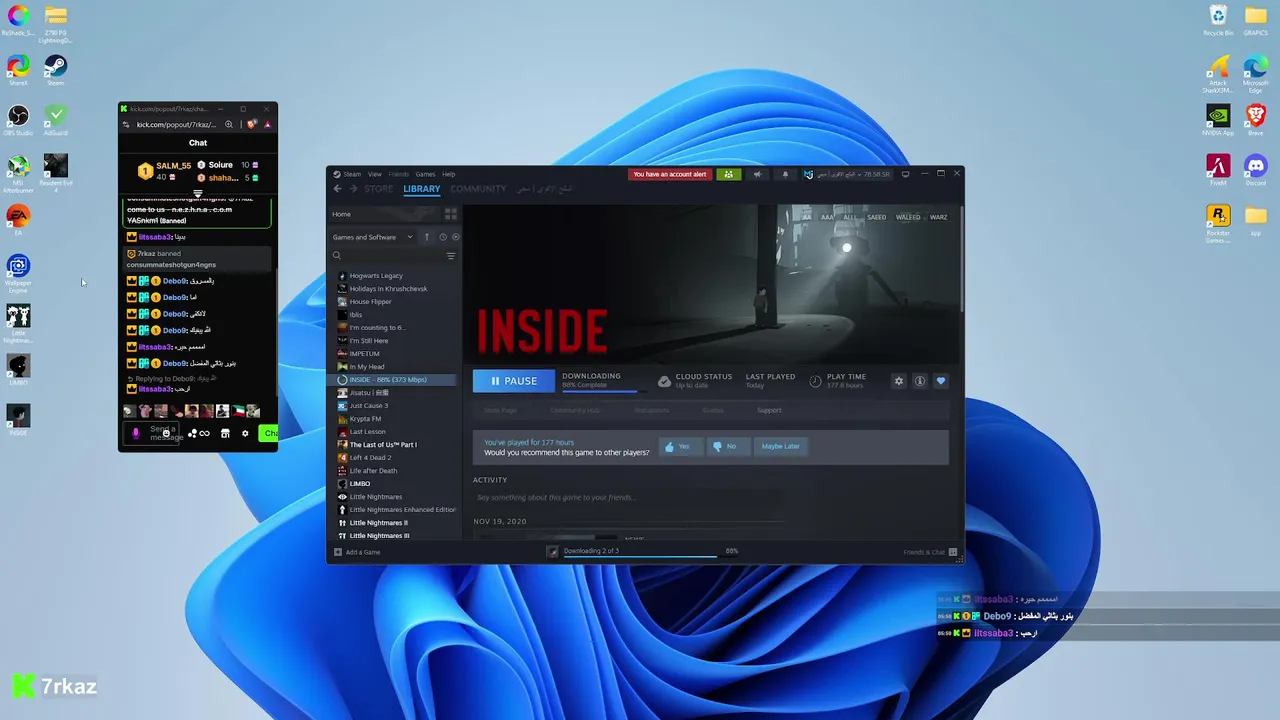Open the Brave browser desktop icon

(x=1256, y=120)
